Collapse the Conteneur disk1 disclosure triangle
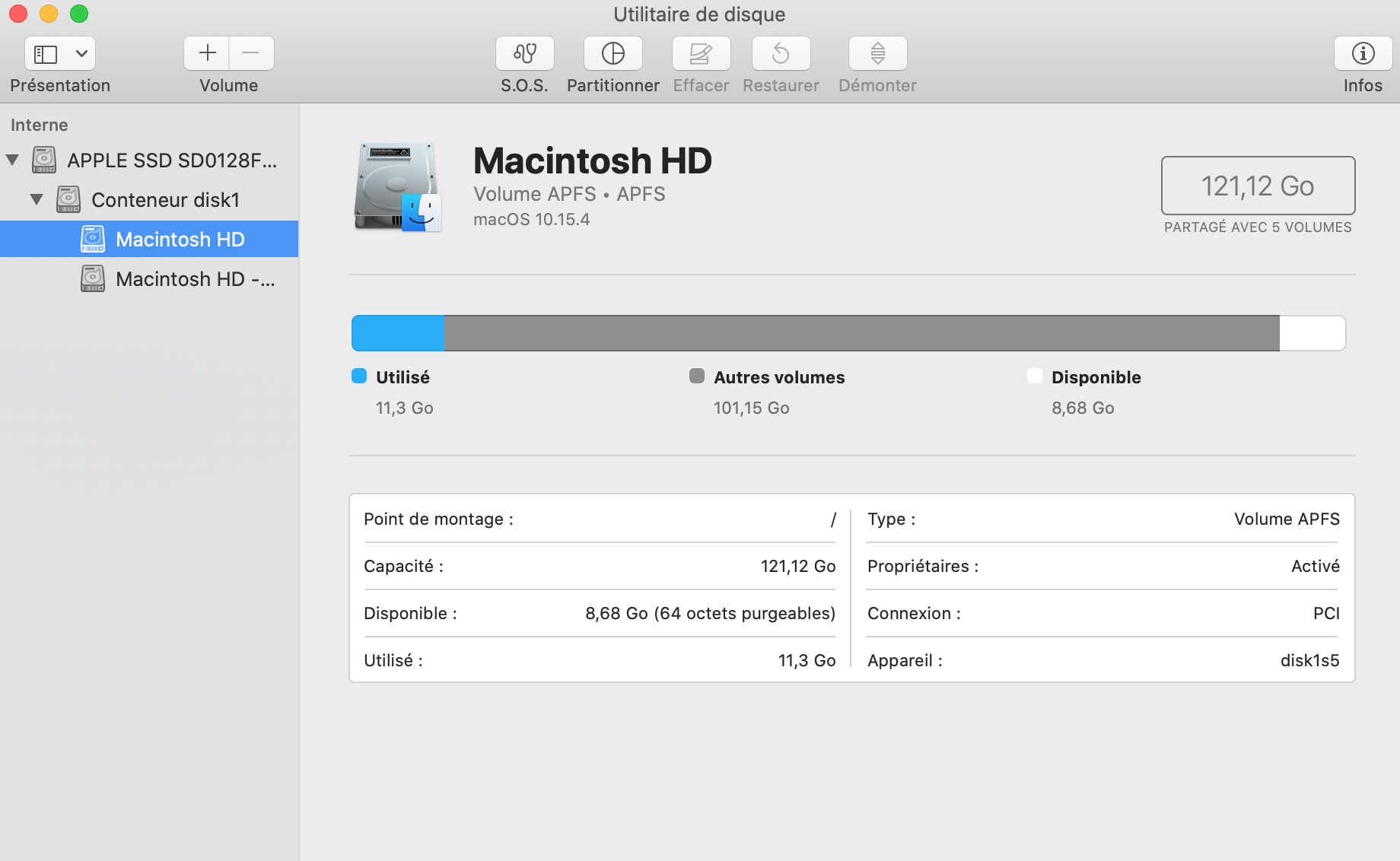 click(37, 199)
